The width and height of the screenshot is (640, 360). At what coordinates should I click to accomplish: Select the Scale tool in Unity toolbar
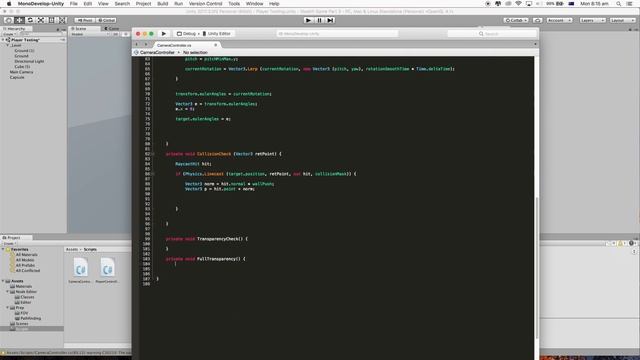[41, 20]
